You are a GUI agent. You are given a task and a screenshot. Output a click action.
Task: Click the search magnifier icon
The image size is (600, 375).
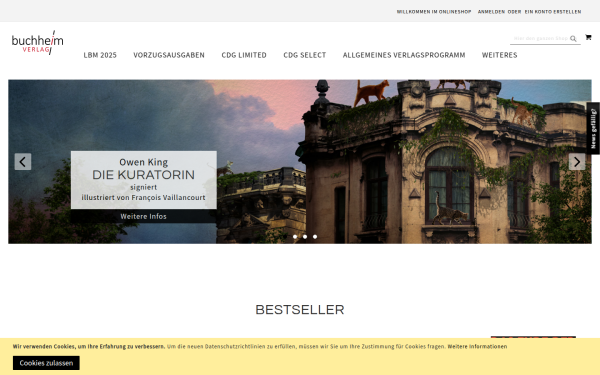pos(573,39)
